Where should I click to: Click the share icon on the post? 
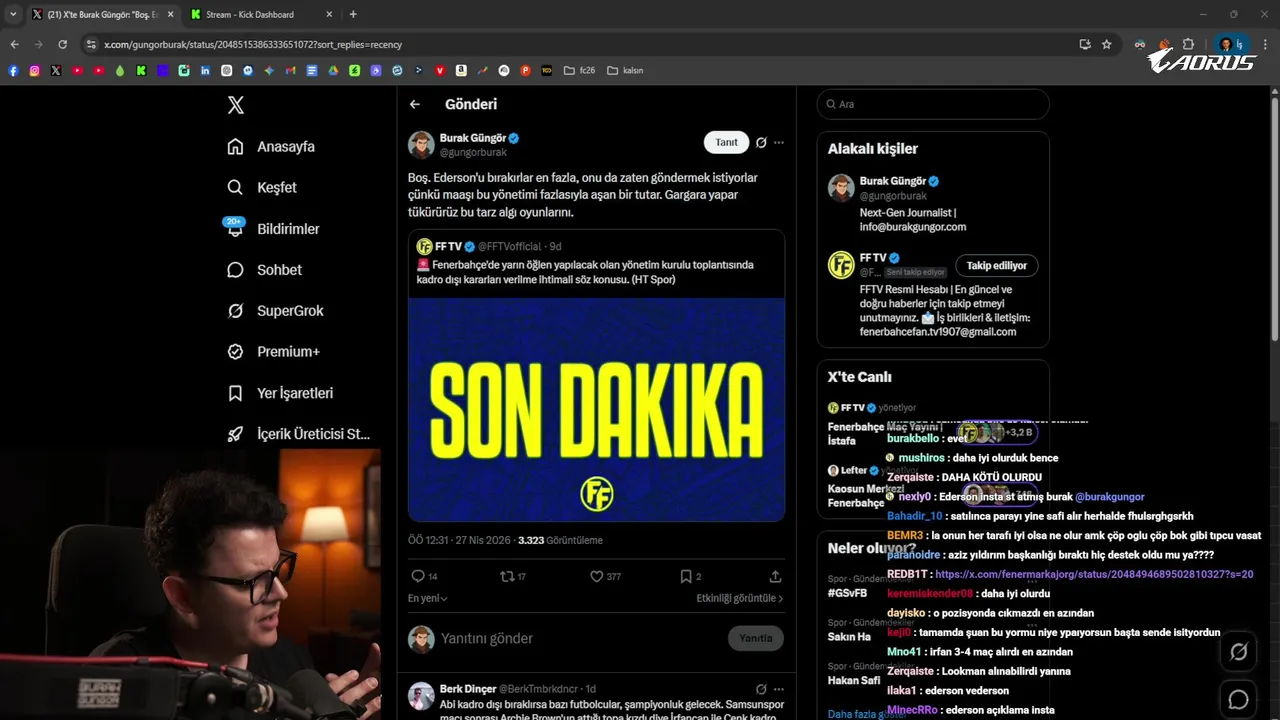(x=775, y=576)
